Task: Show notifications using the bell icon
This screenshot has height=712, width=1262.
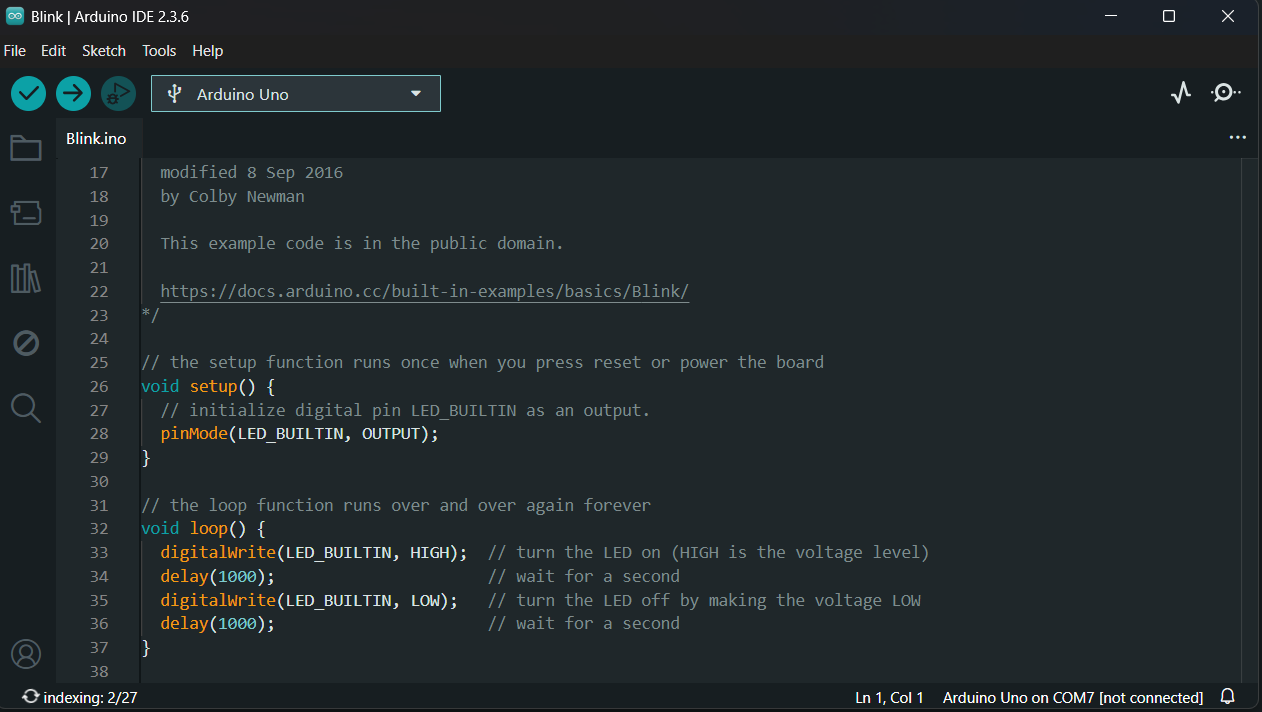Action: (1228, 697)
